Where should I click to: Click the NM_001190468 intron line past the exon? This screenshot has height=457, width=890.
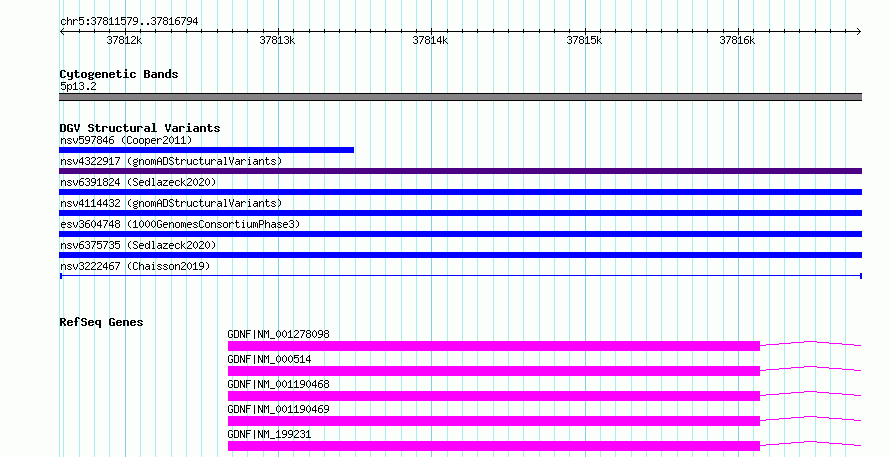coord(811,393)
